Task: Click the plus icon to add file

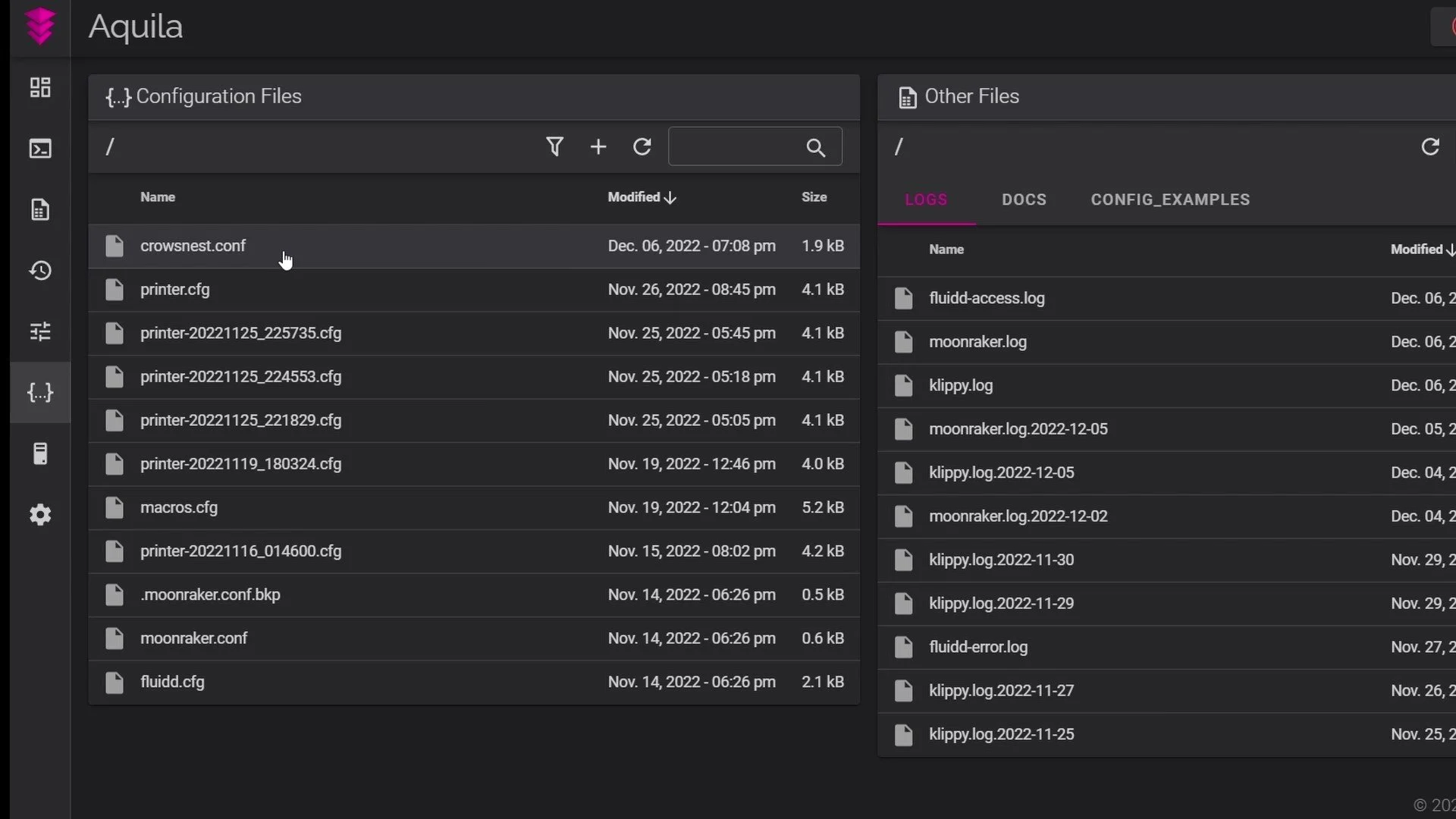Action: point(598,146)
